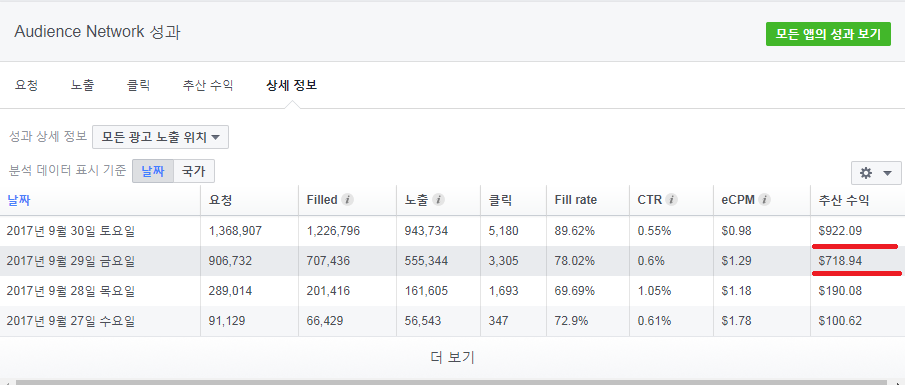The image size is (905, 385).
Task: Open the 추산 수익 tab
Action: [x=208, y=85]
